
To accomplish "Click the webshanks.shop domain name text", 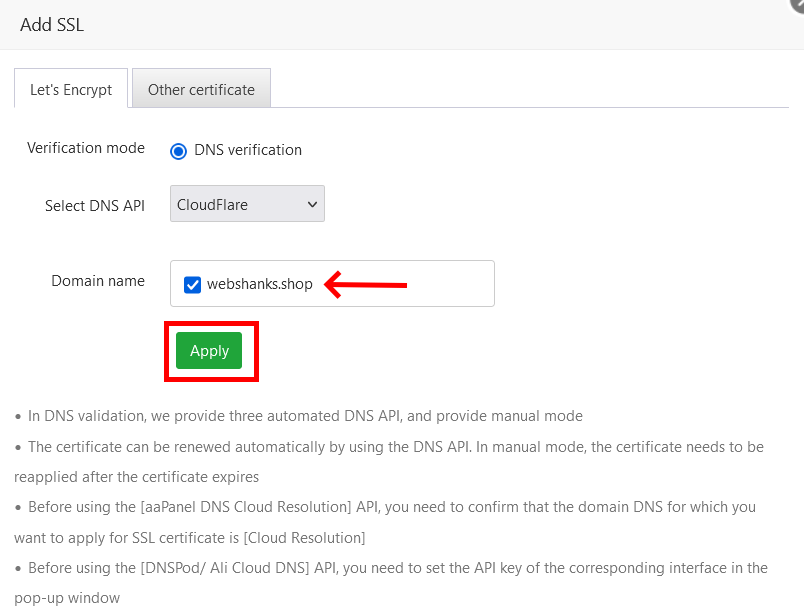I will click(x=259, y=284).
